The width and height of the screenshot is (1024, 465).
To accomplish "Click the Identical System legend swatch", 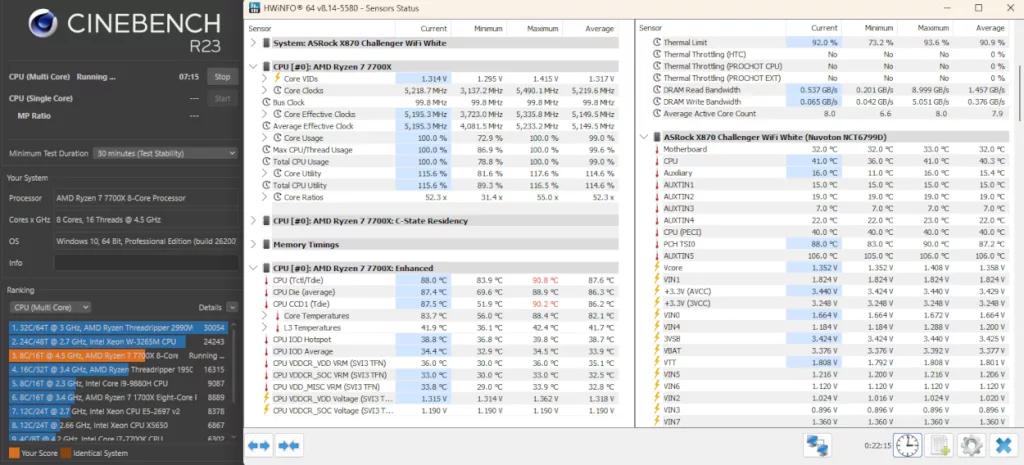I will [x=65, y=453].
